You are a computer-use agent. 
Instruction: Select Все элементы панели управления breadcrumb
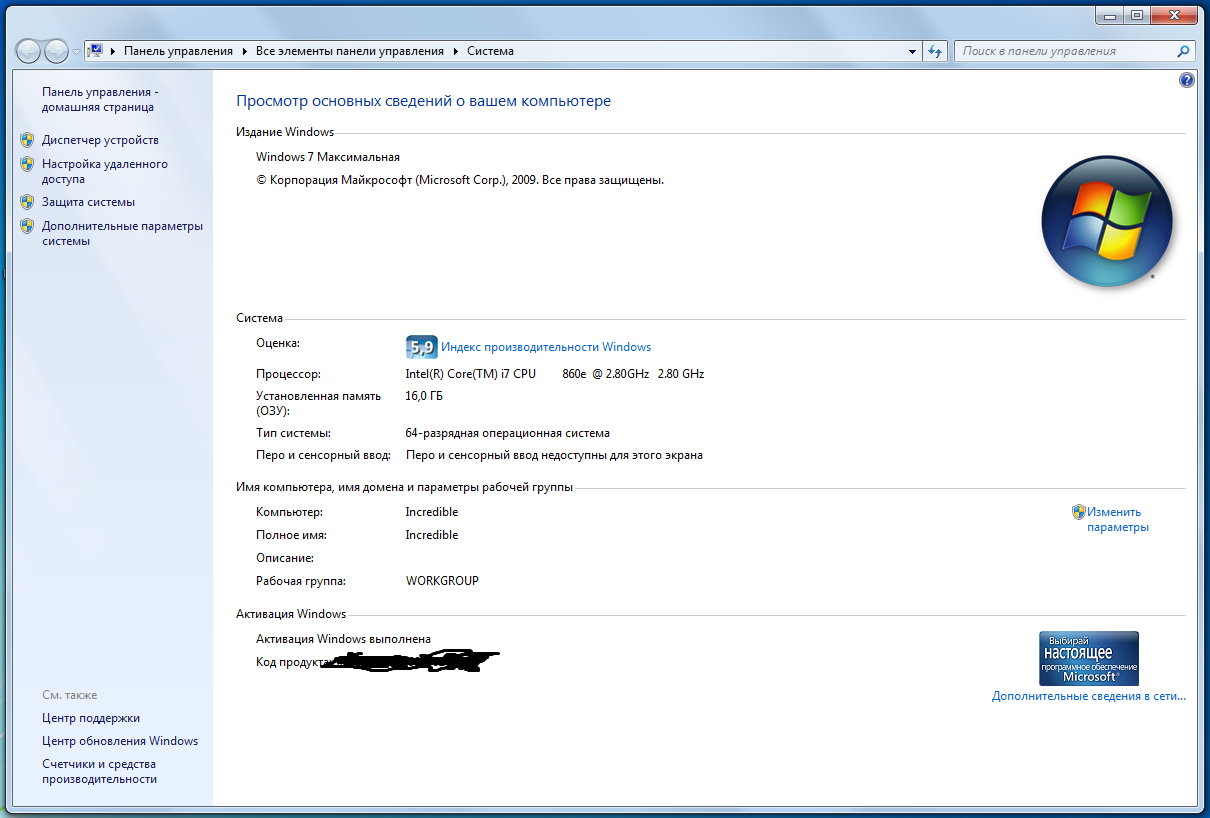[x=349, y=51]
